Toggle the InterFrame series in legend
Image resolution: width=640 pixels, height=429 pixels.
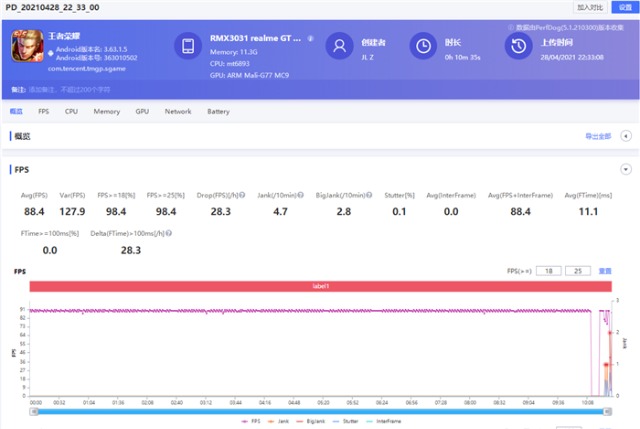tap(384, 421)
